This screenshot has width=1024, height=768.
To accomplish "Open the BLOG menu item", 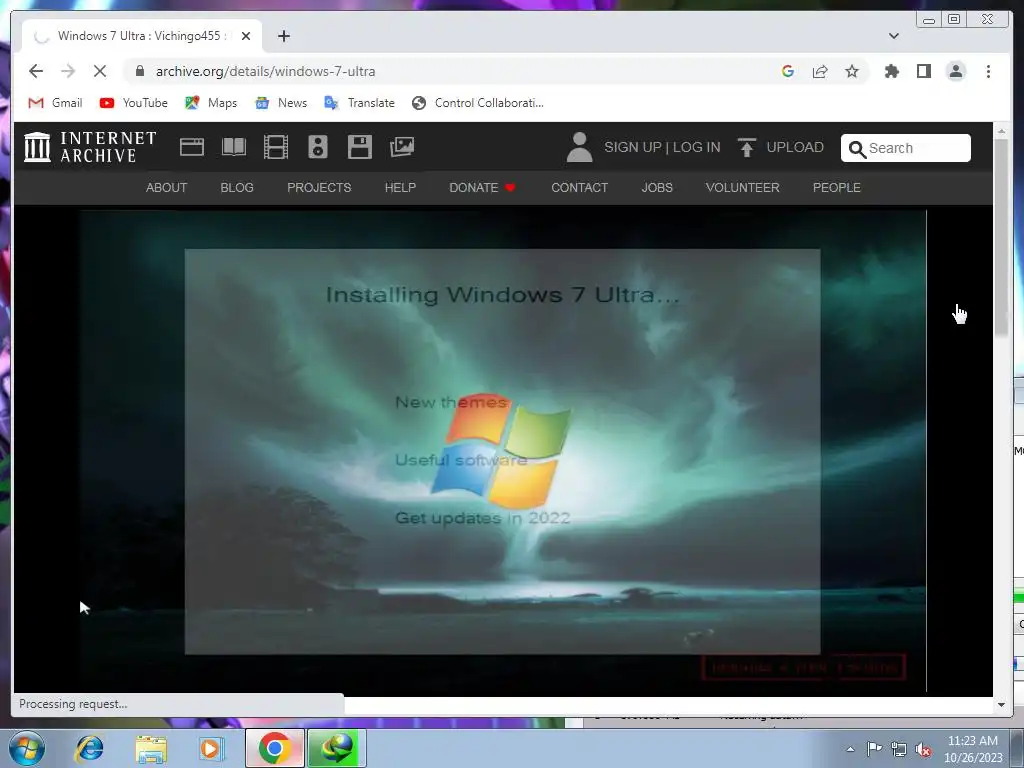I will pyautogui.click(x=237, y=187).
